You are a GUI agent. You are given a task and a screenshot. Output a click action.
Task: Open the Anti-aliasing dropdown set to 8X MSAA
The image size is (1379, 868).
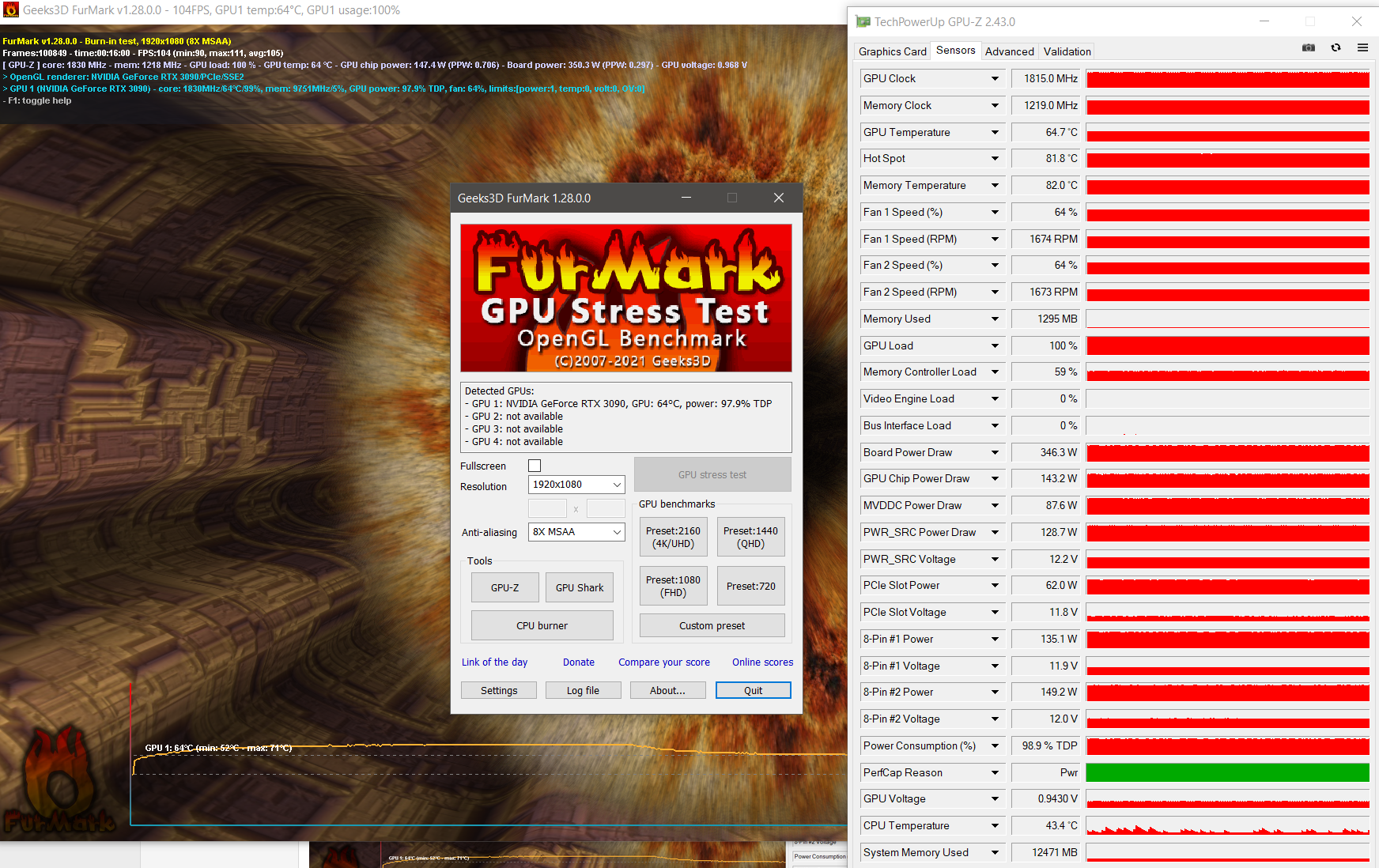tap(576, 532)
